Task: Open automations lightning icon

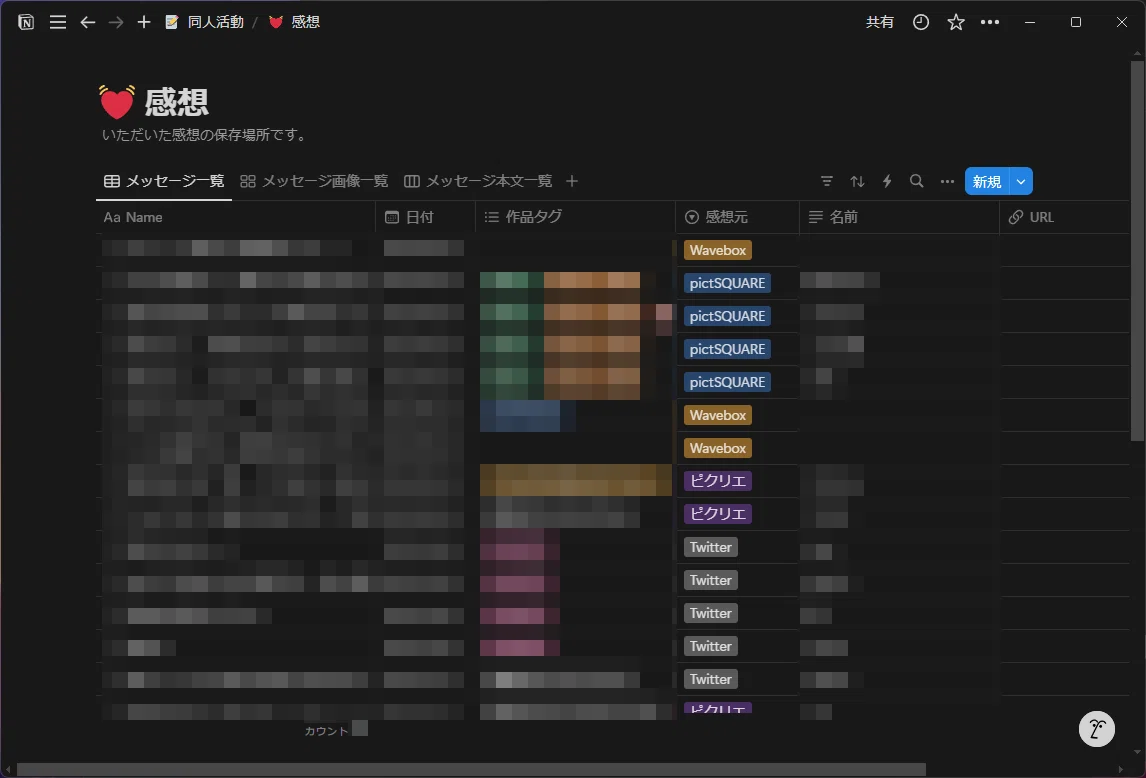Action: (x=887, y=181)
